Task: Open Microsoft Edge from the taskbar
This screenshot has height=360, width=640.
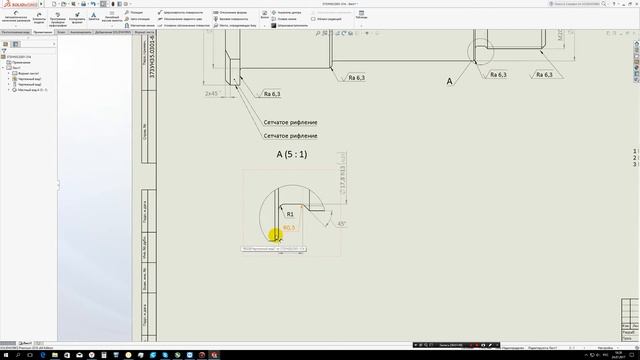Action: click(42, 355)
